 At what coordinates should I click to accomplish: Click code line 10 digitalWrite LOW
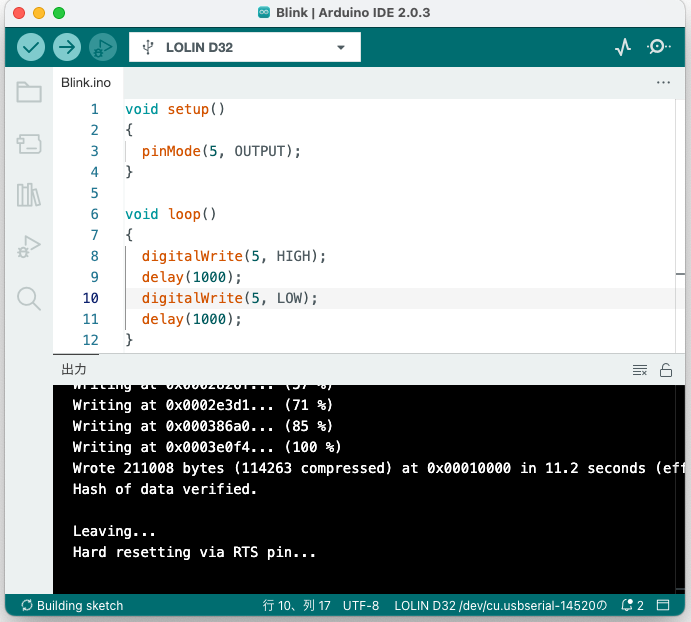tap(229, 298)
